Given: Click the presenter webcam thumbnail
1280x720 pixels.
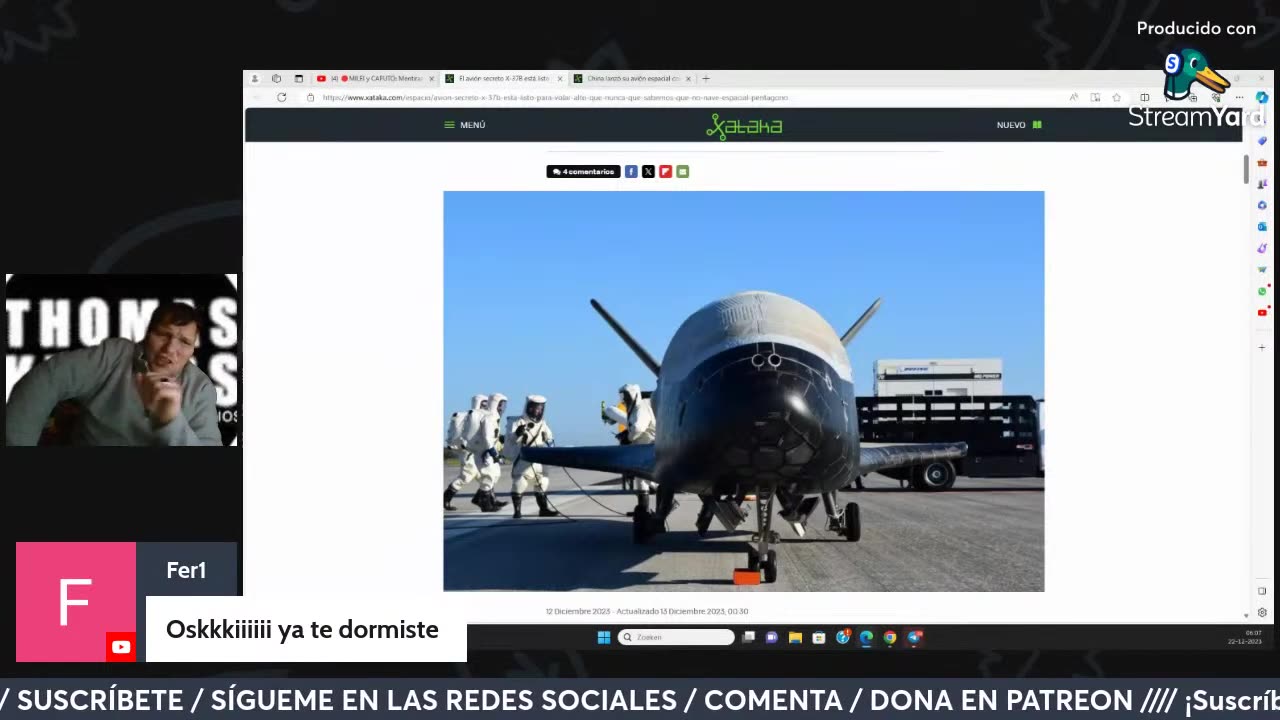Looking at the screenshot, I should pos(121,359).
